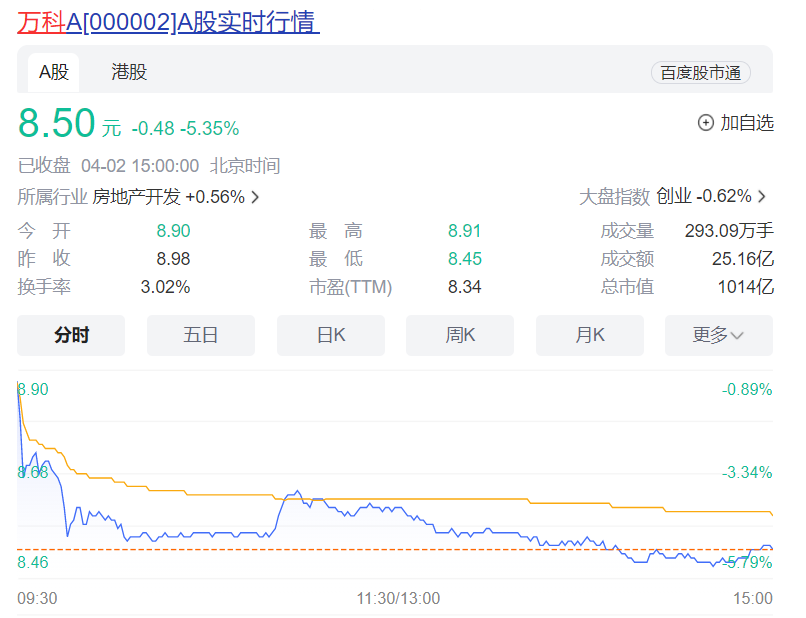Switch to the 日K chart tab
The image size is (806, 618).
coord(331,335)
